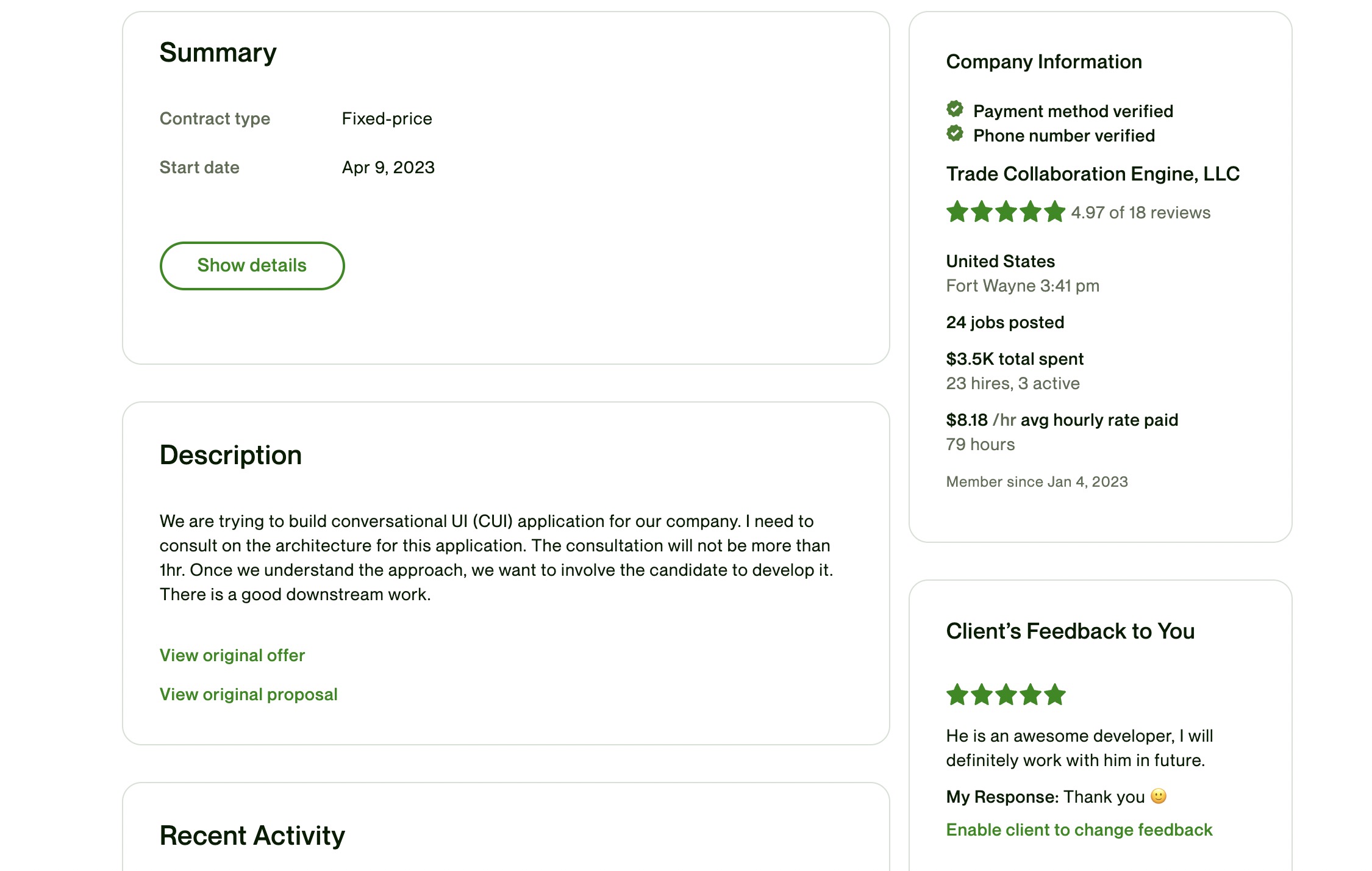This screenshot has width=1372, height=871.
Task: Click the Phone number verified badge icon
Action: click(x=955, y=134)
